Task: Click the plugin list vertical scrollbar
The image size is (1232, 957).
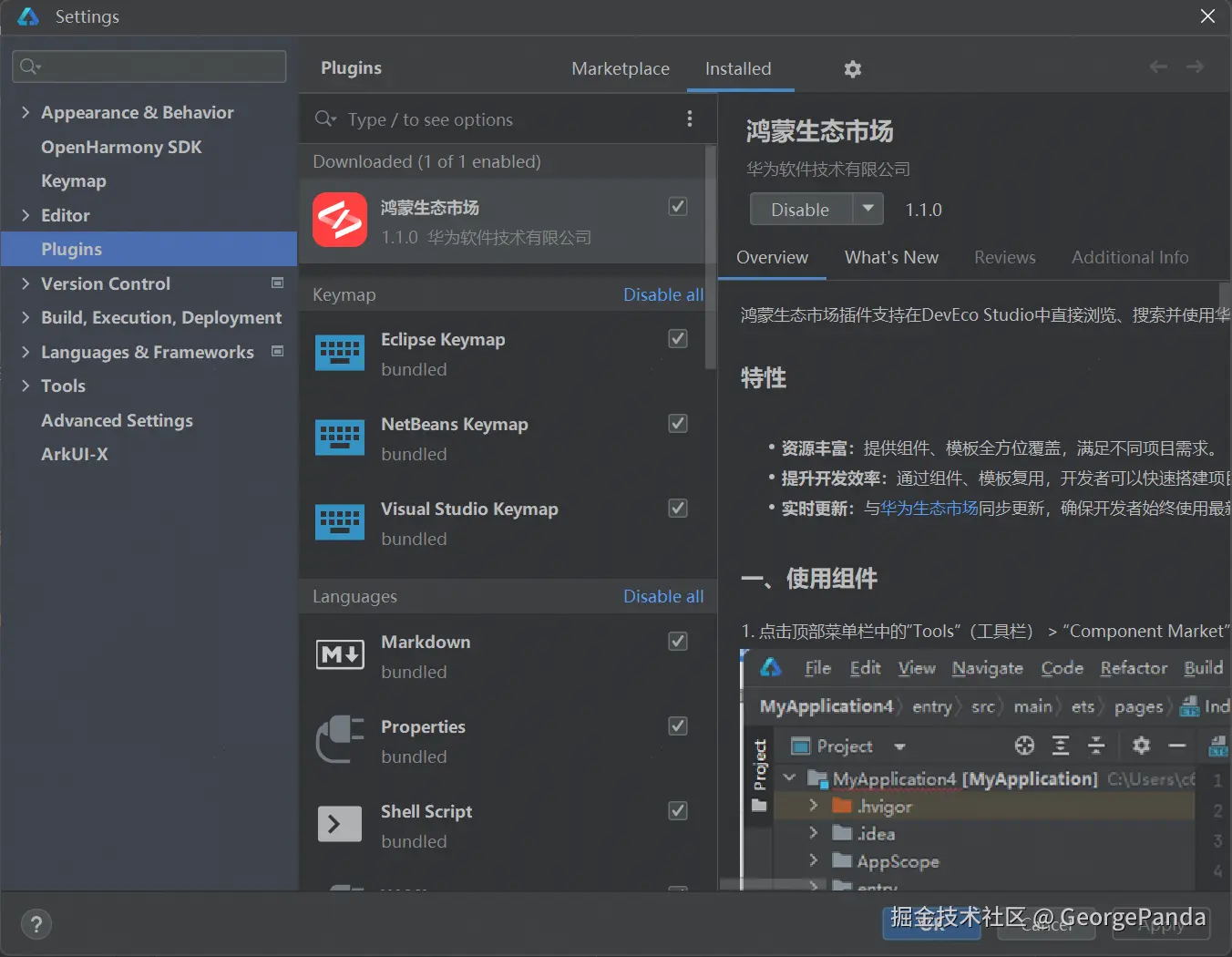Action: coord(711,257)
